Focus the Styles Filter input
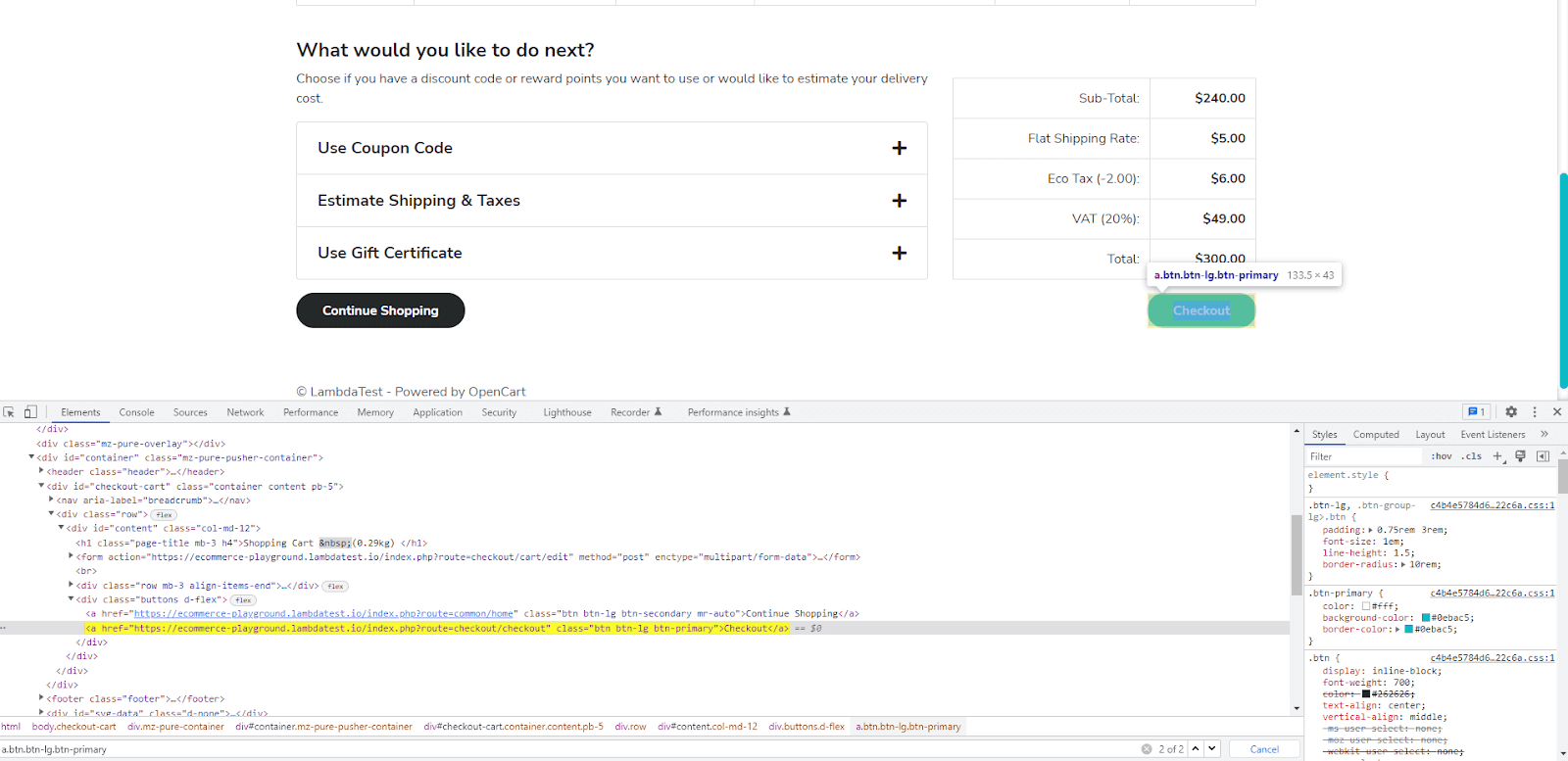This screenshot has height=761, width=1568. coord(1364,456)
